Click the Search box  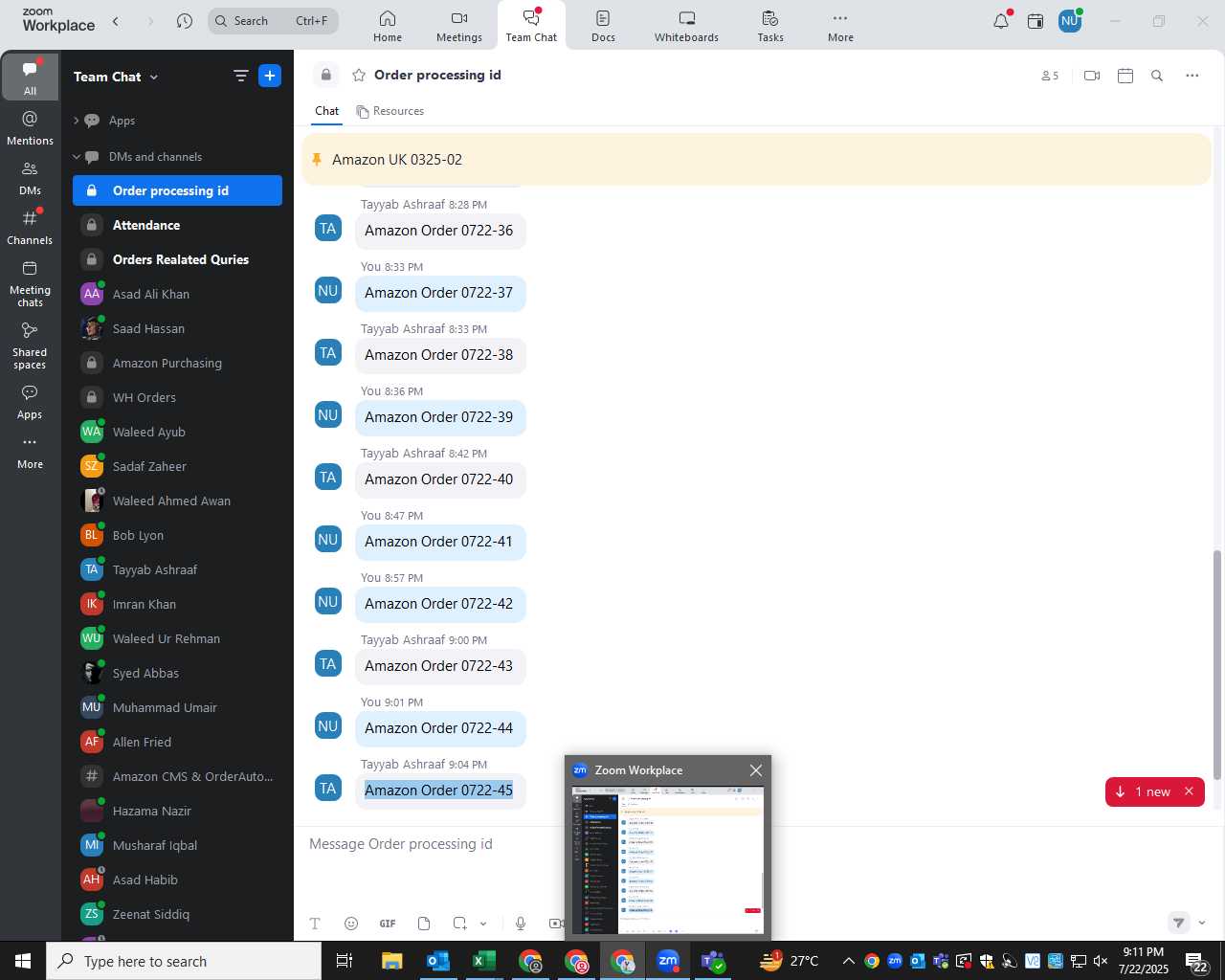(273, 21)
